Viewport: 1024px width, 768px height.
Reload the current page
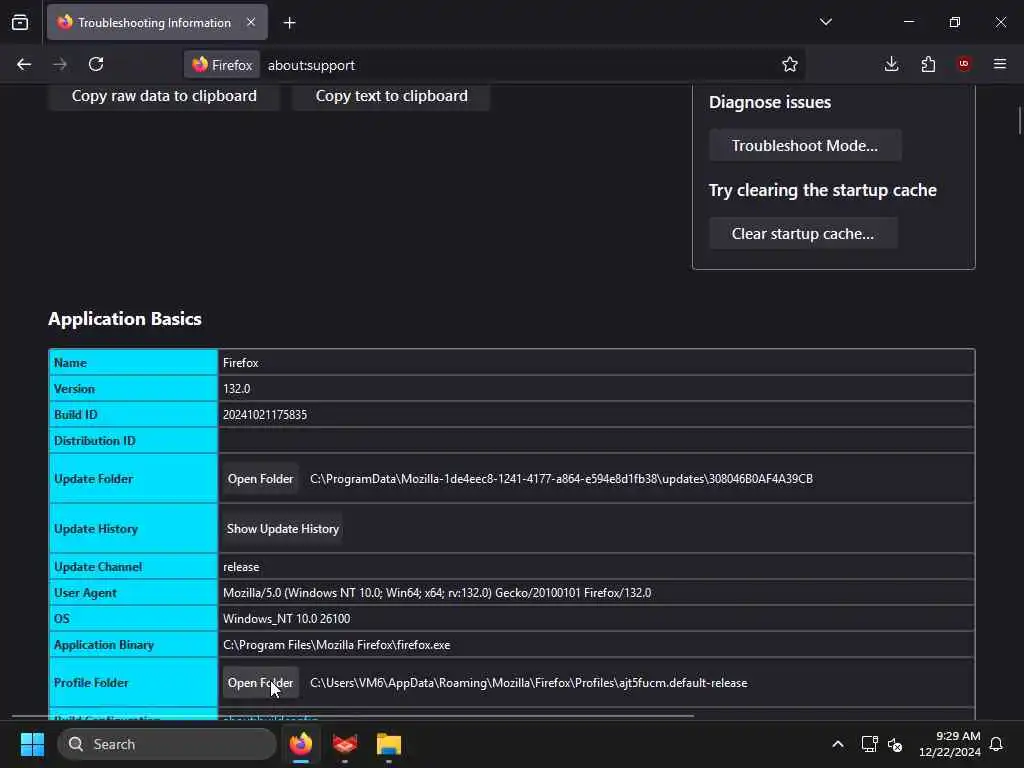pyautogui.click(x=96, y=64)
